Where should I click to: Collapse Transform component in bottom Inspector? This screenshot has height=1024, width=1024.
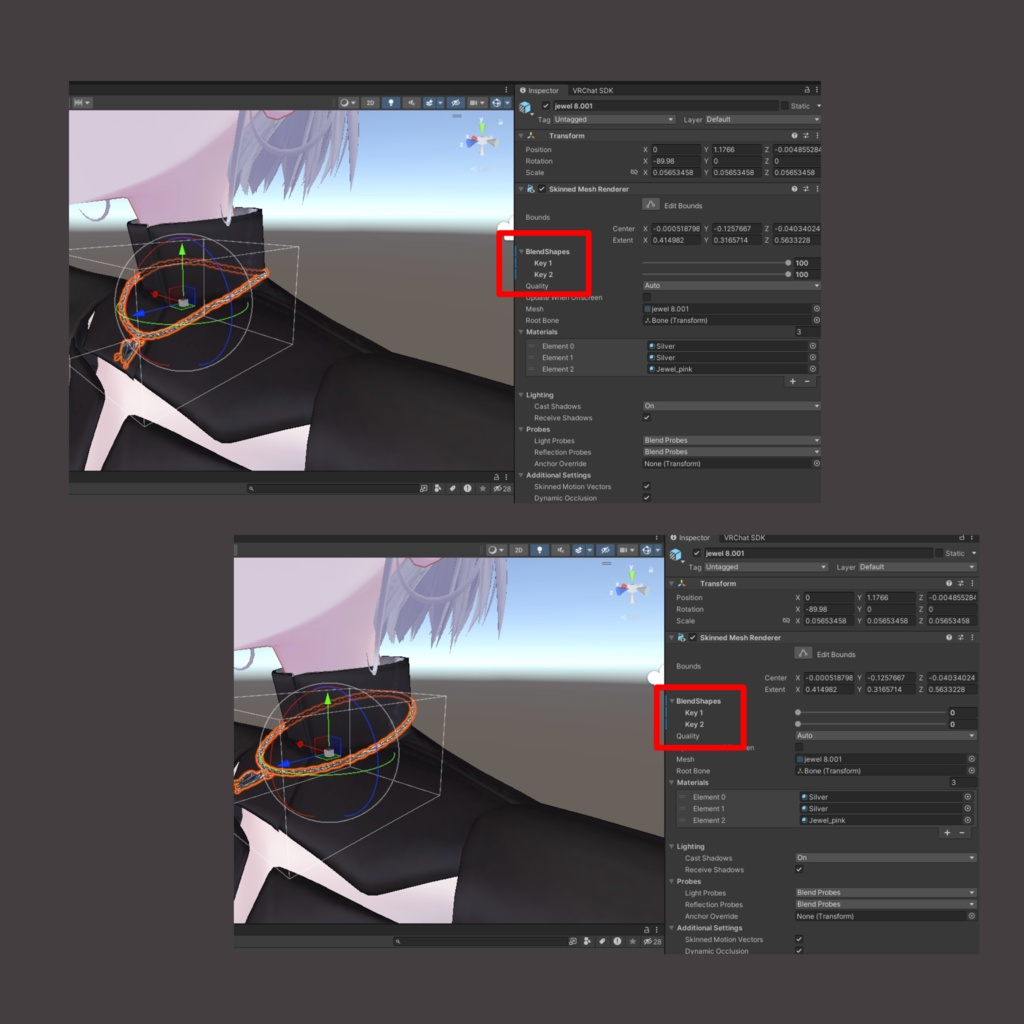point(671,583)
